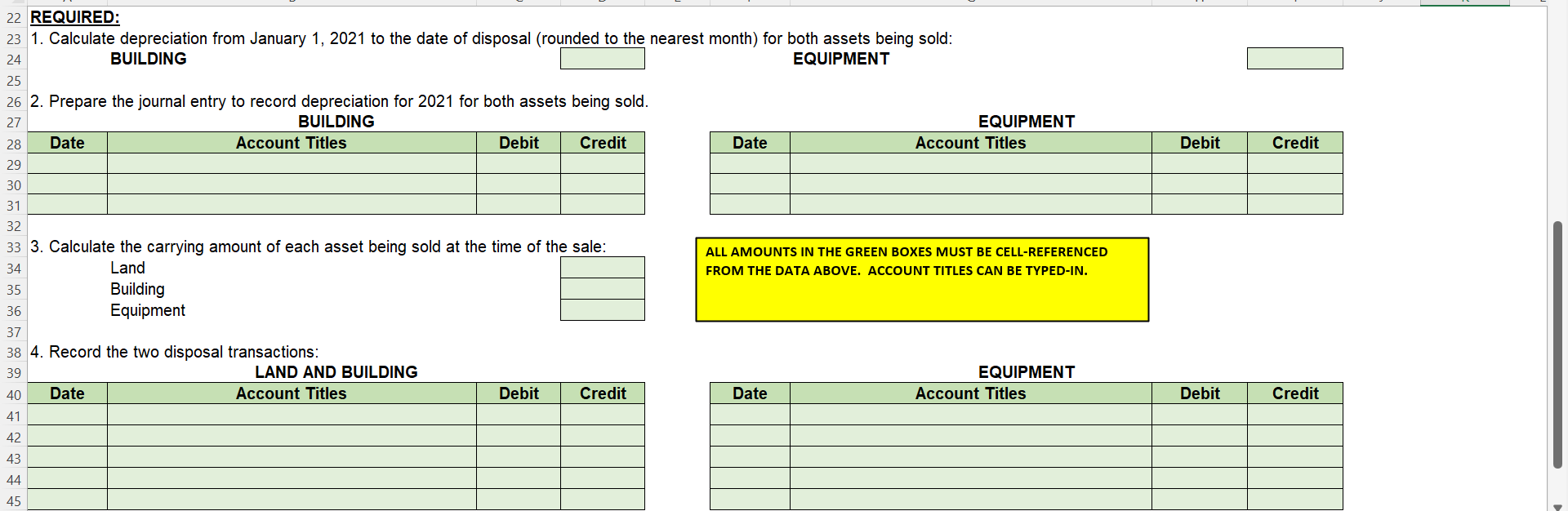Click Date header in EQUIPMENT disposal table row 40
Image resolution: width=1568 pixels, height=511 pixels.
coord(750,393)
